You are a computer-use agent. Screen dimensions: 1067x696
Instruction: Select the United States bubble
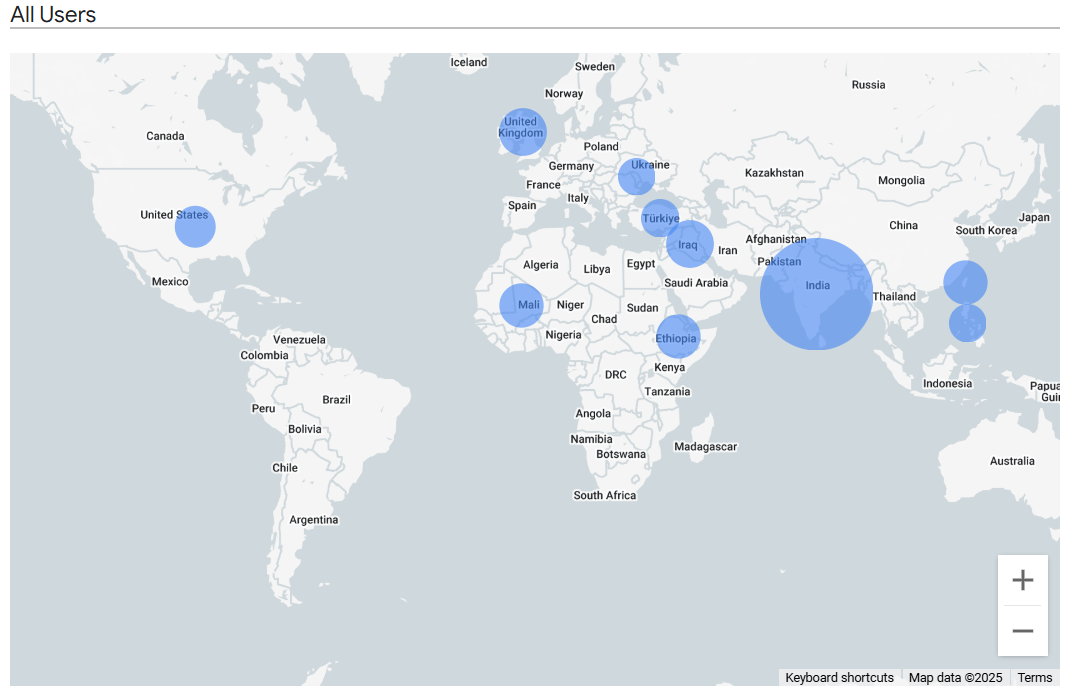click(195, 227)
